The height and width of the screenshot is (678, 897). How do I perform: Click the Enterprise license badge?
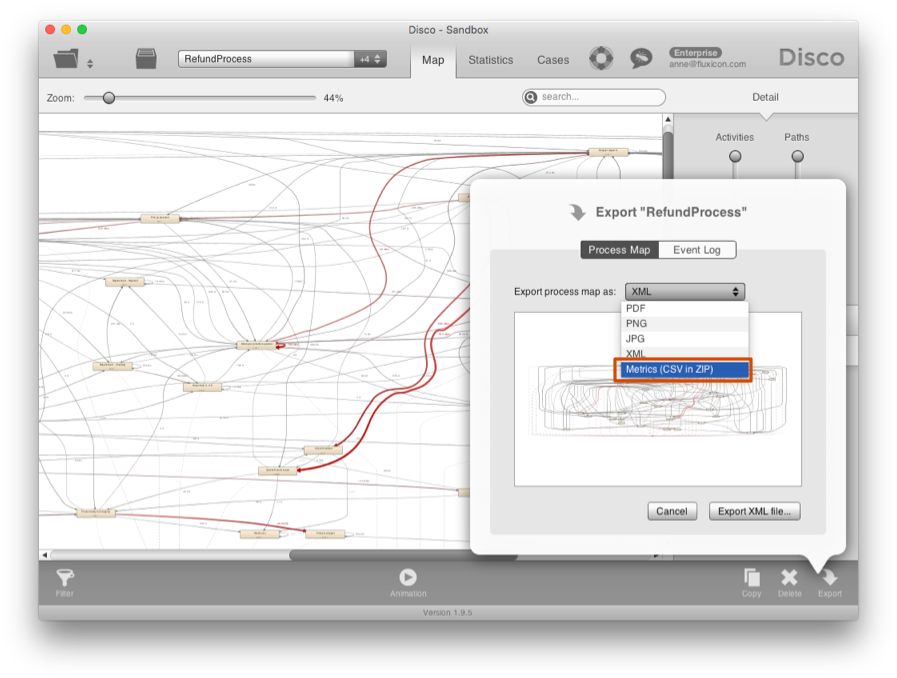(695, 53)
